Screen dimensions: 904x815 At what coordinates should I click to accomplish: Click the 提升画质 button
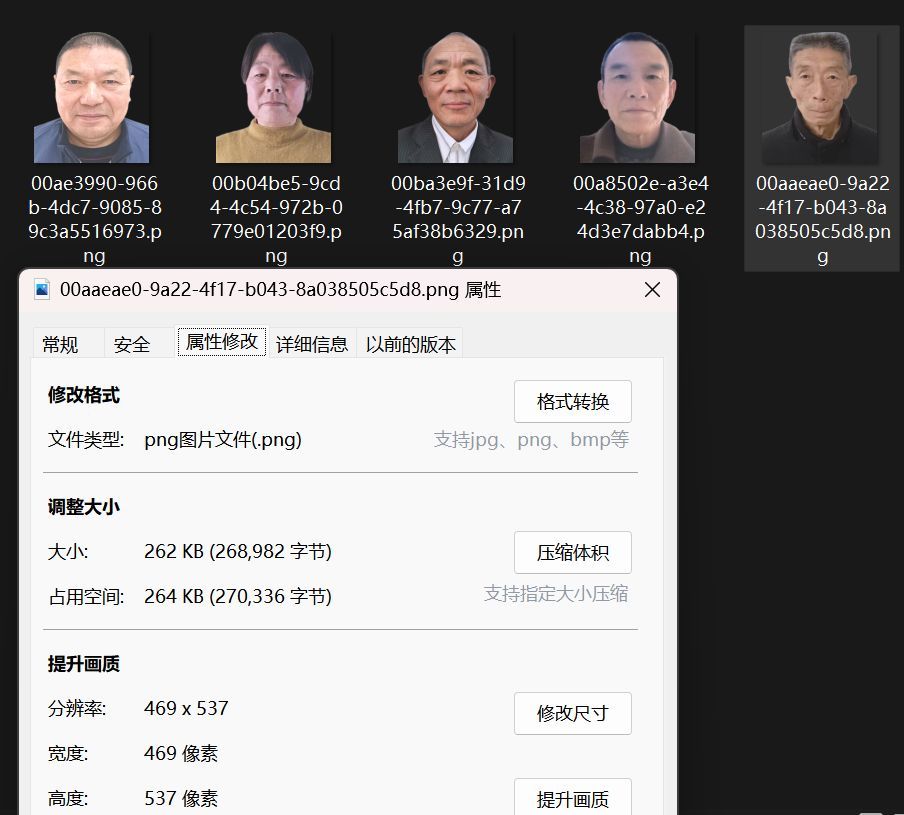pos(572,796)
